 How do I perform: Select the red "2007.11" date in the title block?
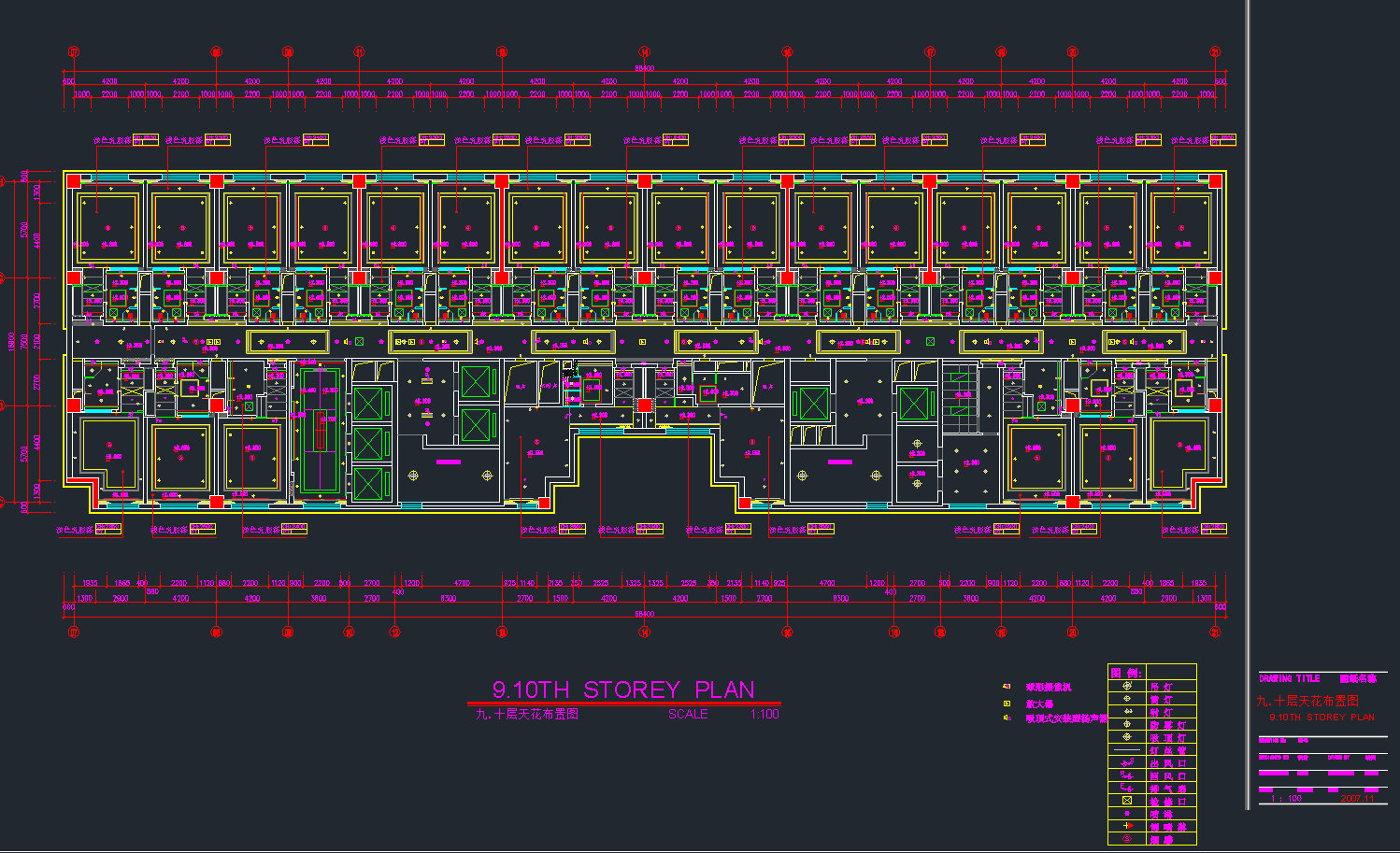tap(1357, 799)
